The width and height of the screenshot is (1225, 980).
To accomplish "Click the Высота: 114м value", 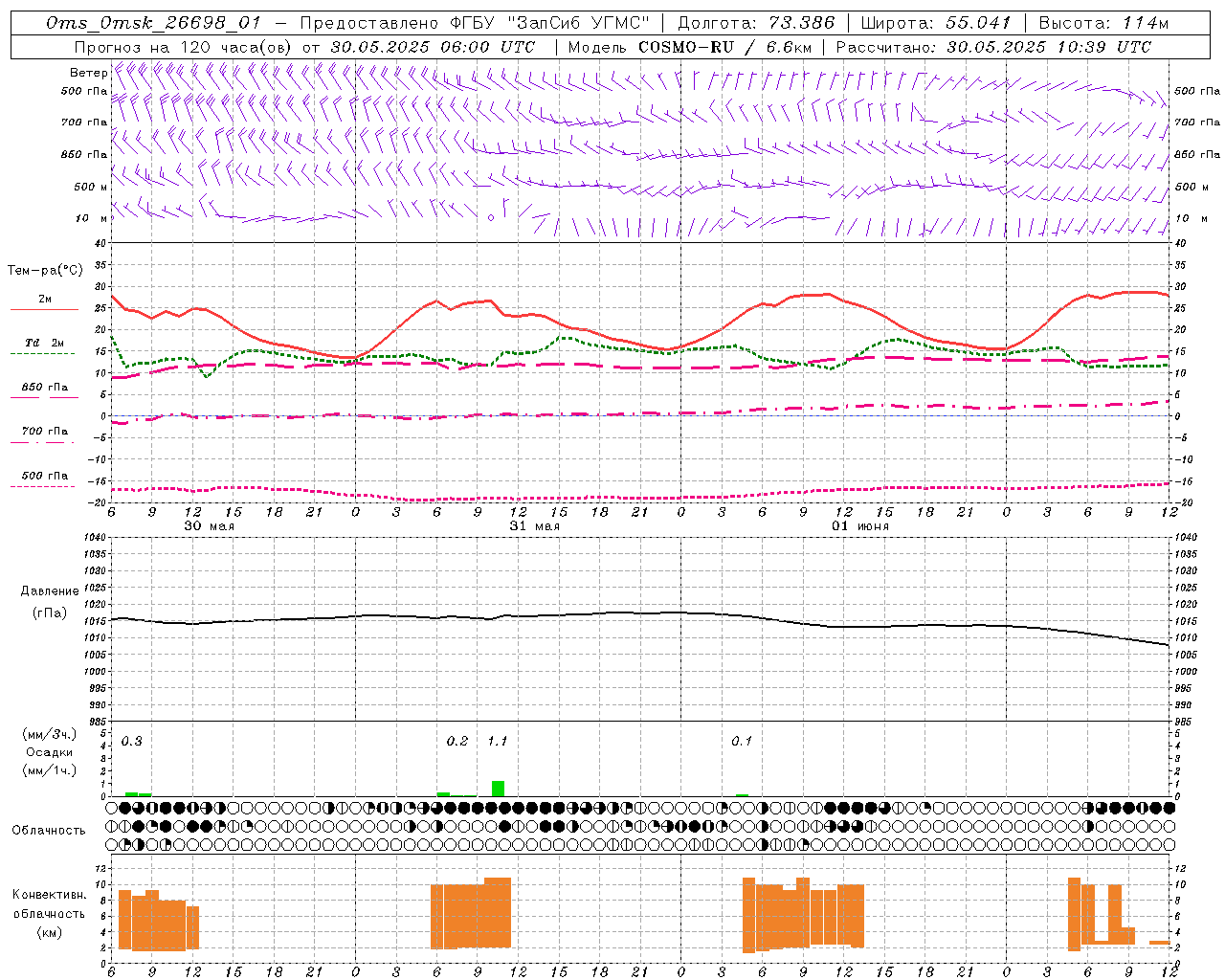I will 1103,23.
